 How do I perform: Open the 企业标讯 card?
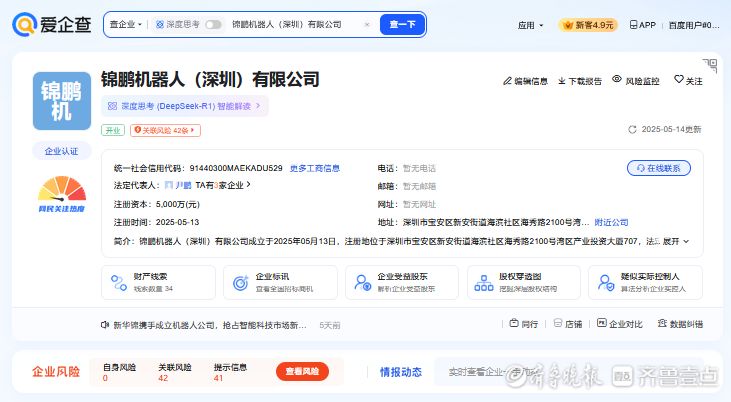pyautogui.click(x=280, y=283)
